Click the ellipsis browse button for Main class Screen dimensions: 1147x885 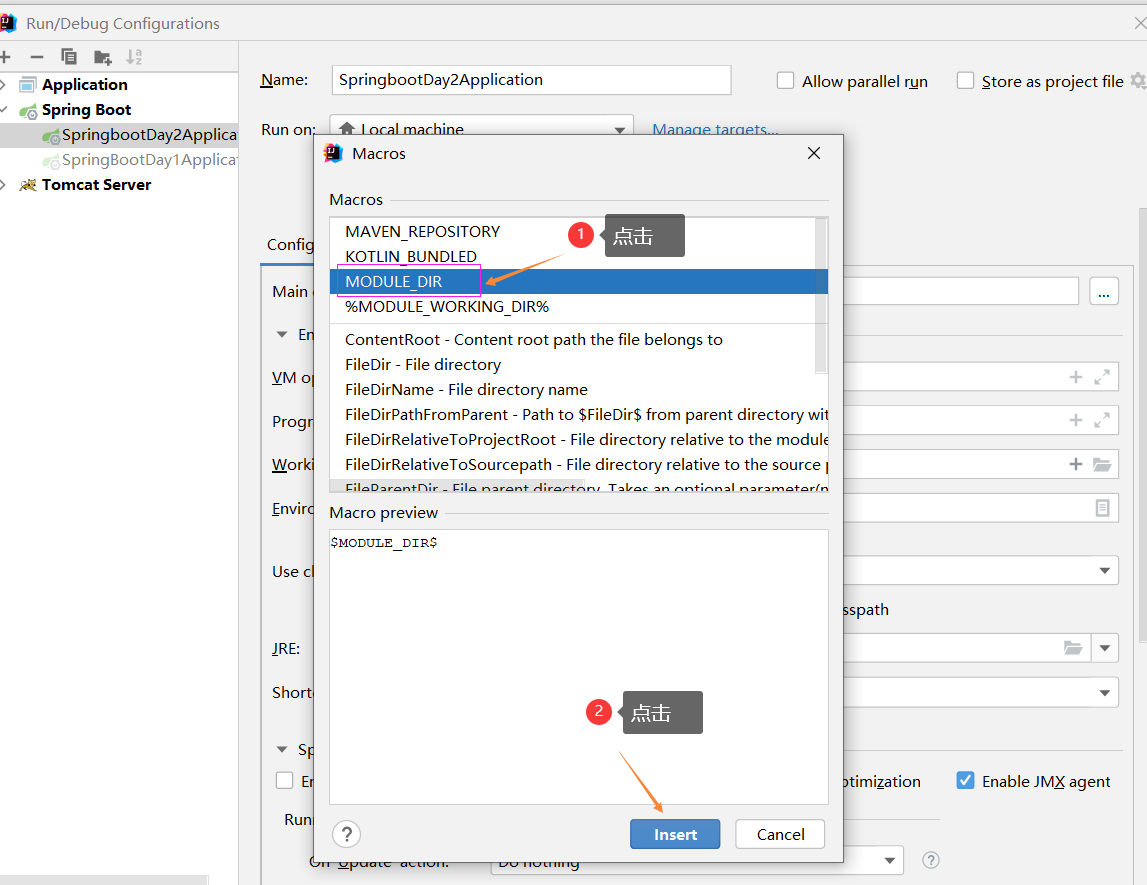point(1104,291)
